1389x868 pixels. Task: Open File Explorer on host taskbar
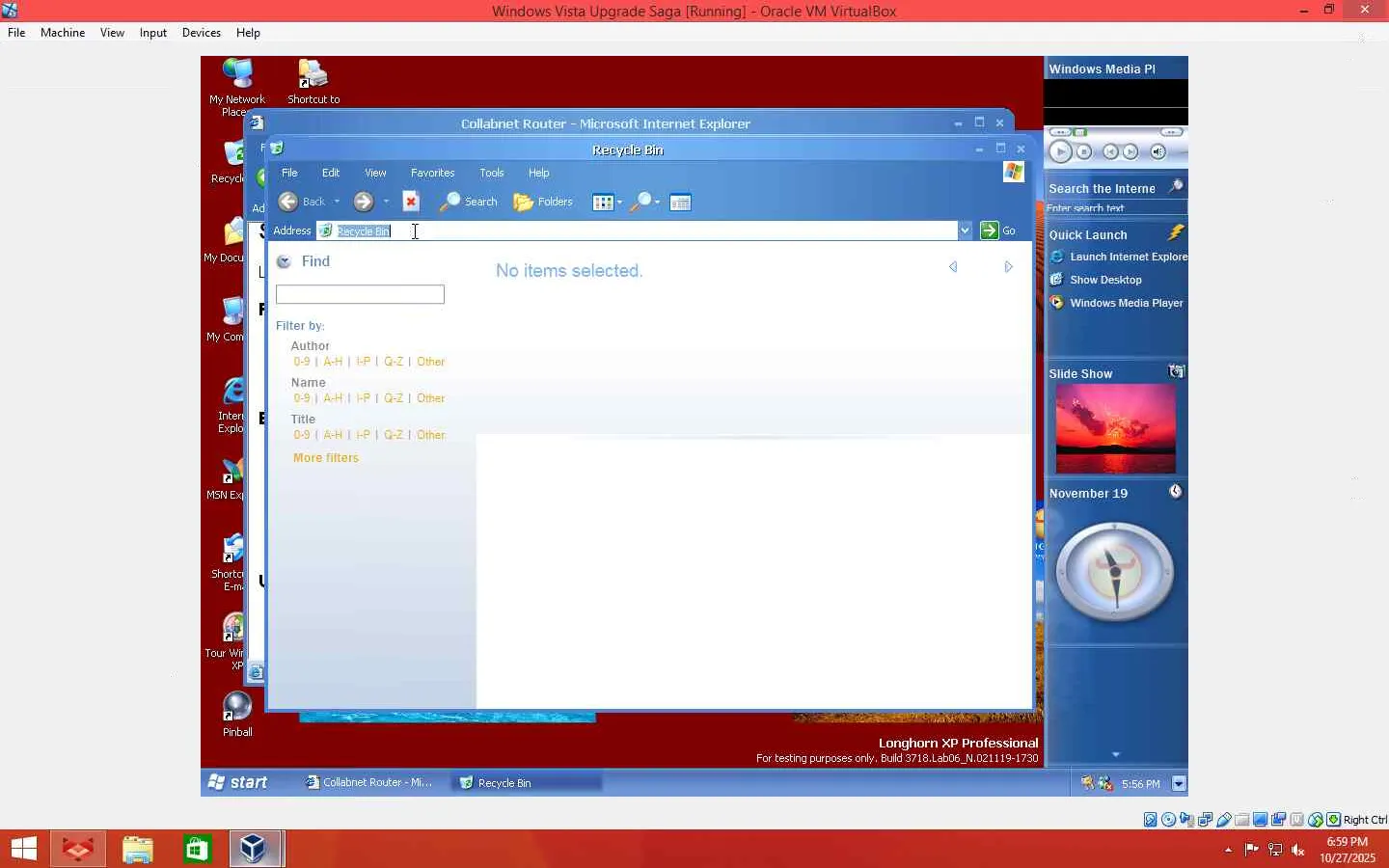(138, 849)
